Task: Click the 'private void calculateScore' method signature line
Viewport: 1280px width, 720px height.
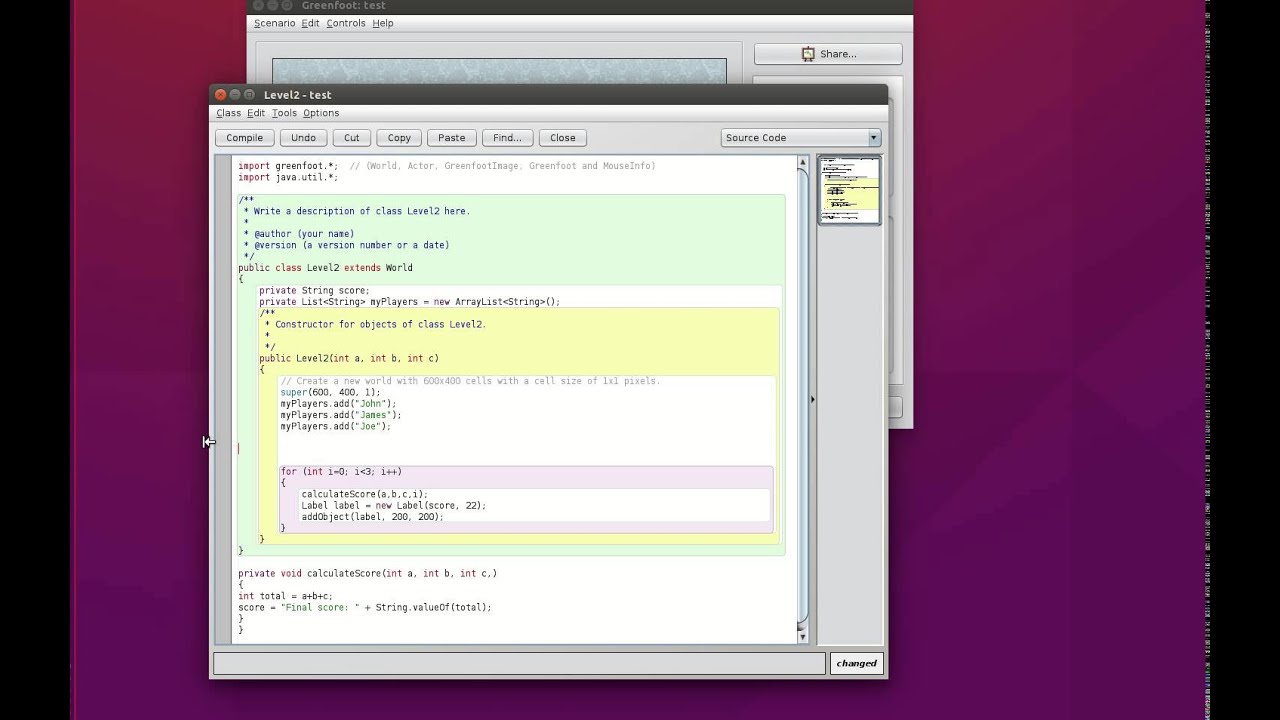Action: coord(367,573)
